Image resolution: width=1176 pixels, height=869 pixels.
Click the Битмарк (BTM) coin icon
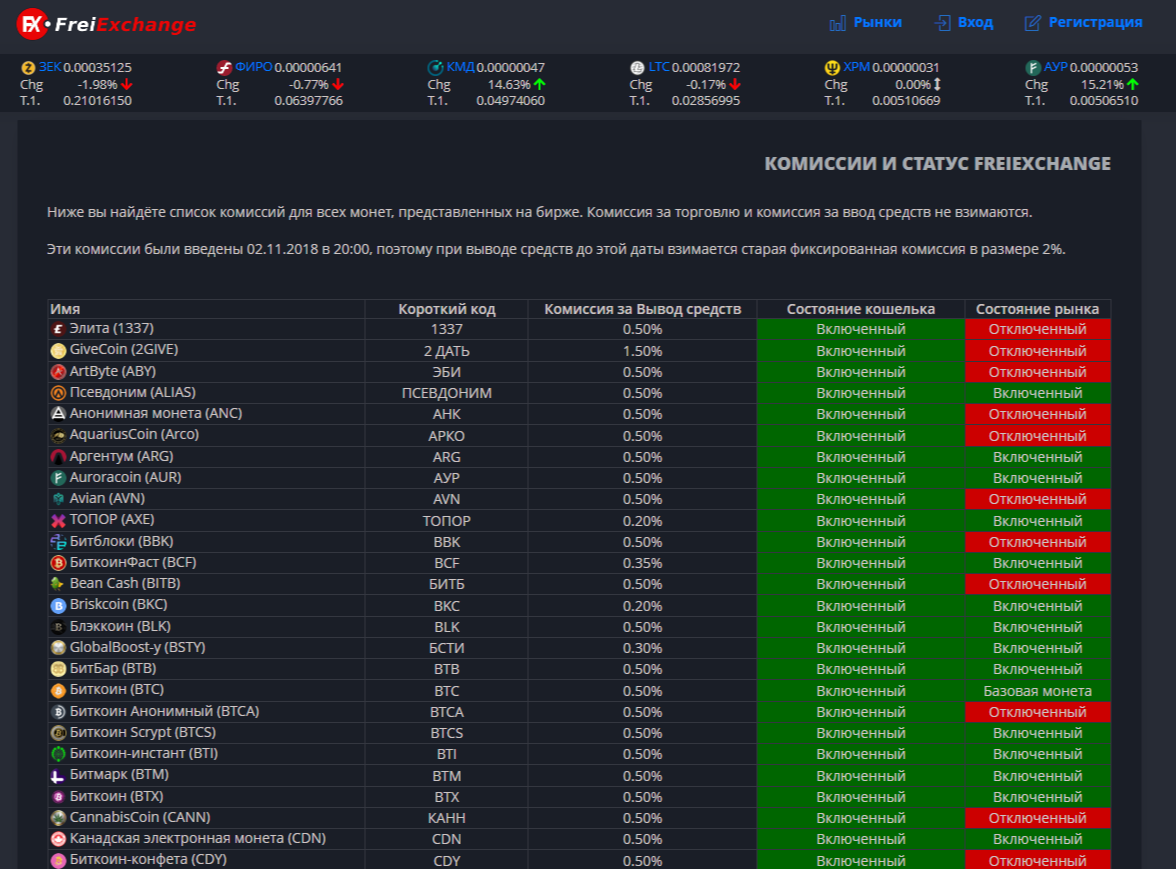(x=58, y=775)
